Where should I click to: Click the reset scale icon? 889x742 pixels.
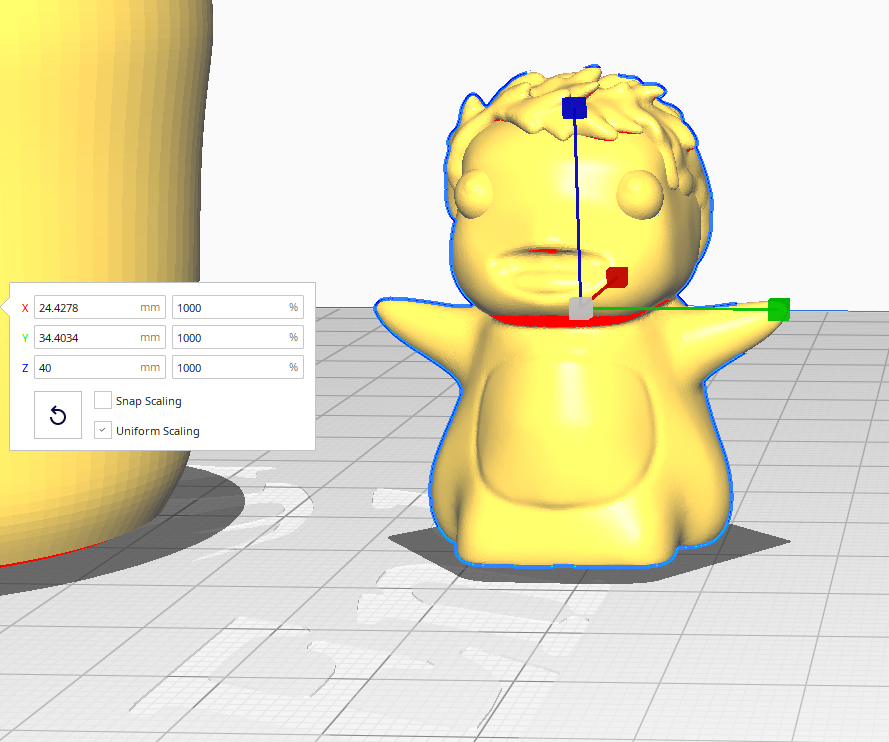coord(57,415)
